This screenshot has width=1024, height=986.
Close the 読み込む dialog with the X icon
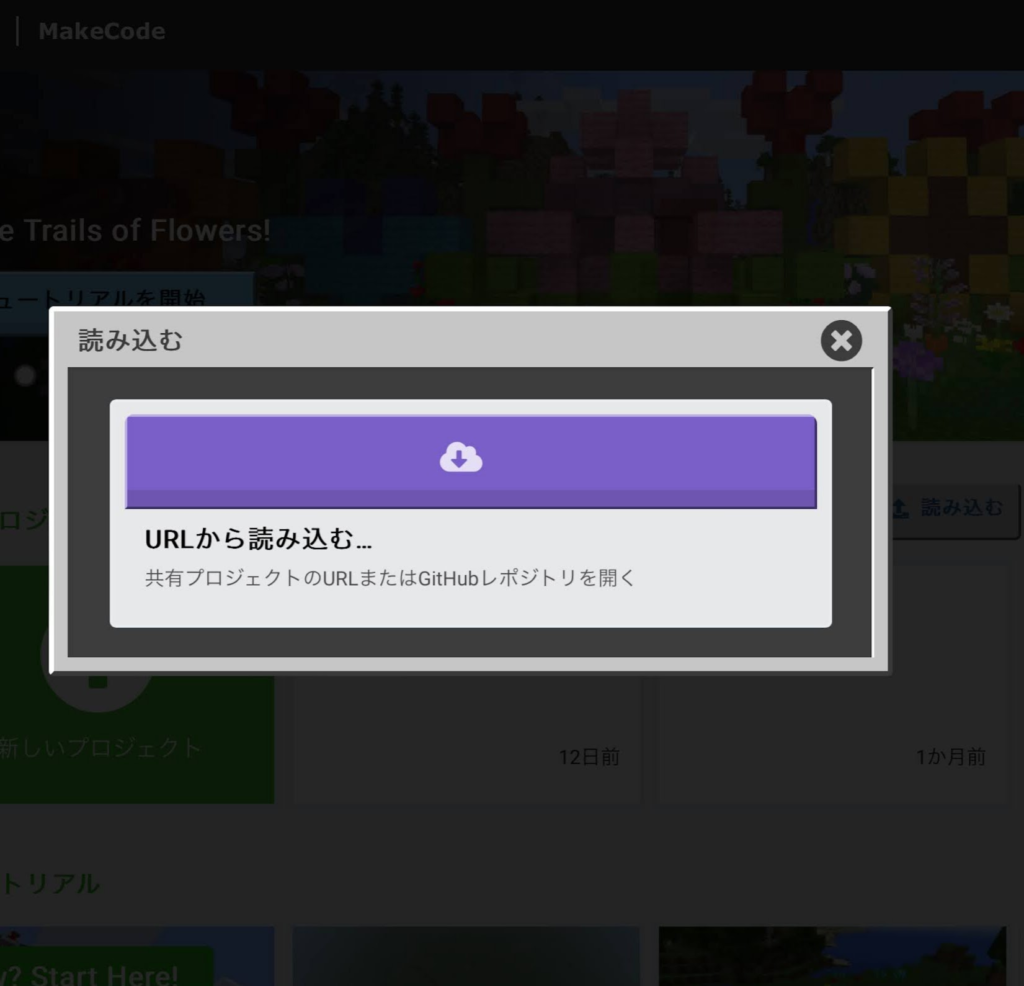[x=841, y=341]
